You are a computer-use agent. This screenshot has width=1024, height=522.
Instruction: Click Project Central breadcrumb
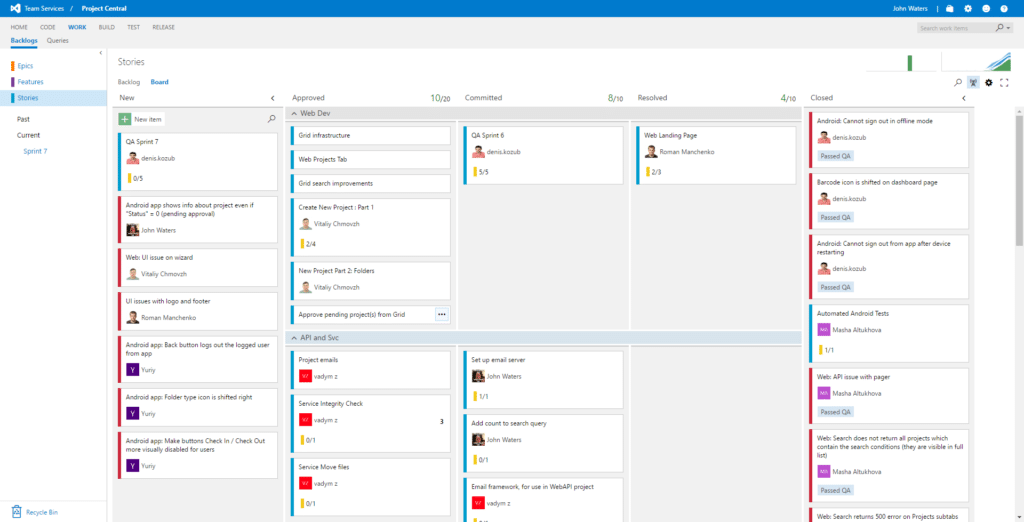tap(104, 8)
